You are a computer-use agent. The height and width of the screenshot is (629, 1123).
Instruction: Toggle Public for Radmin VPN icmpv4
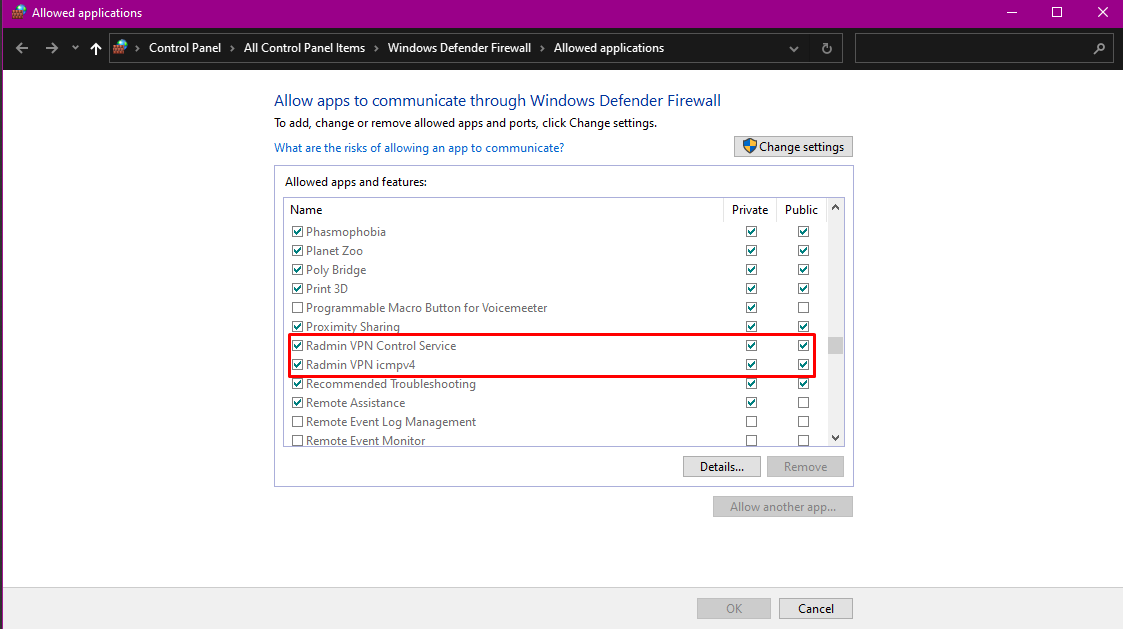pyautogui.click(x=804, y=365)
